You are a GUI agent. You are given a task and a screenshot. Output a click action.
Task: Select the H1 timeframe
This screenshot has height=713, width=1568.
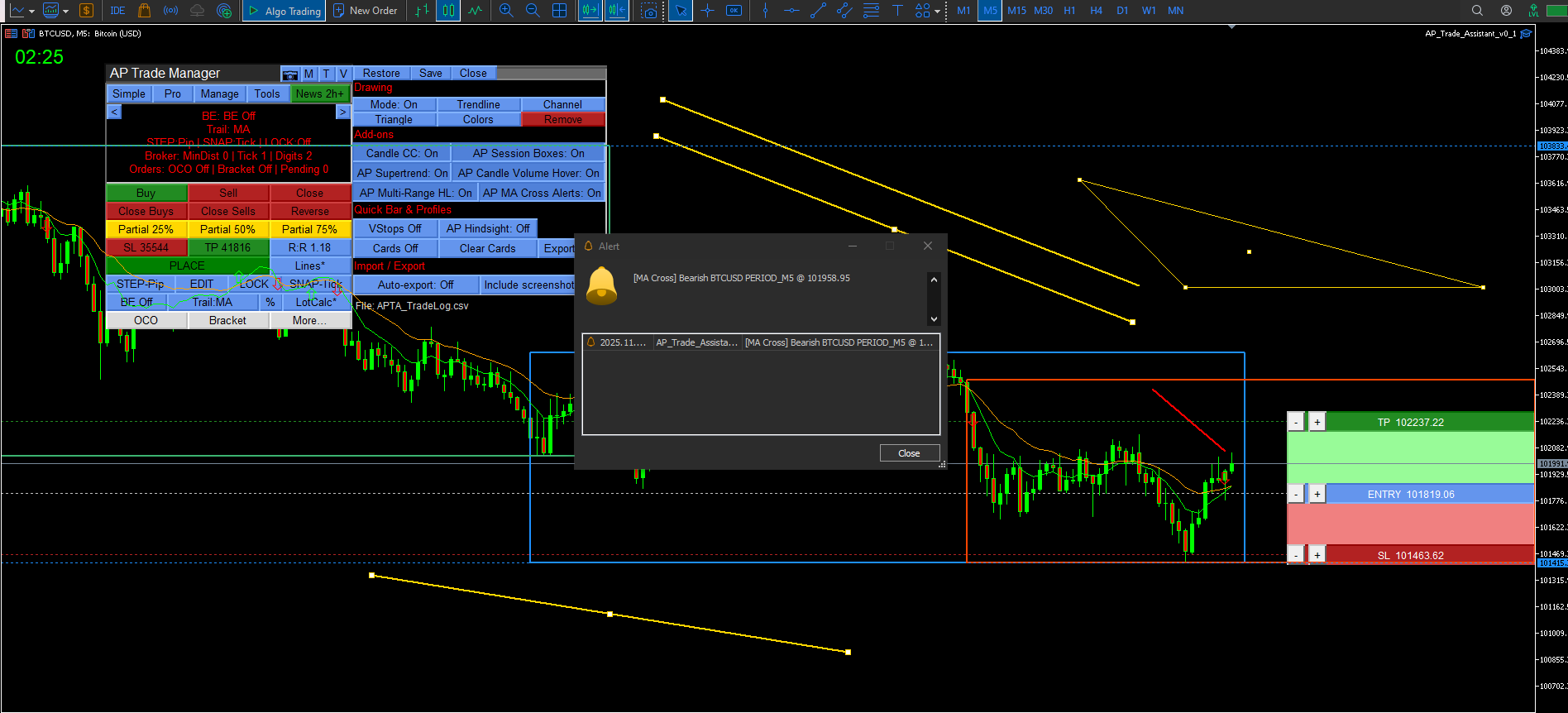pyautogui.click(x=1069, y=11)
